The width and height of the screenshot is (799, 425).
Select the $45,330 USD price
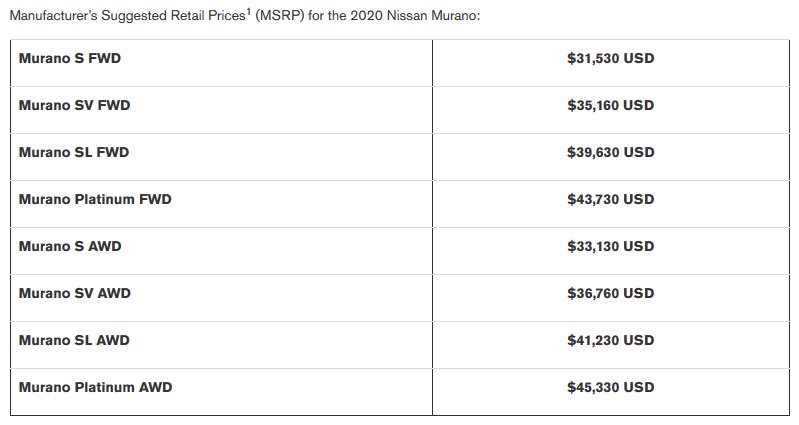click(610, 387)
